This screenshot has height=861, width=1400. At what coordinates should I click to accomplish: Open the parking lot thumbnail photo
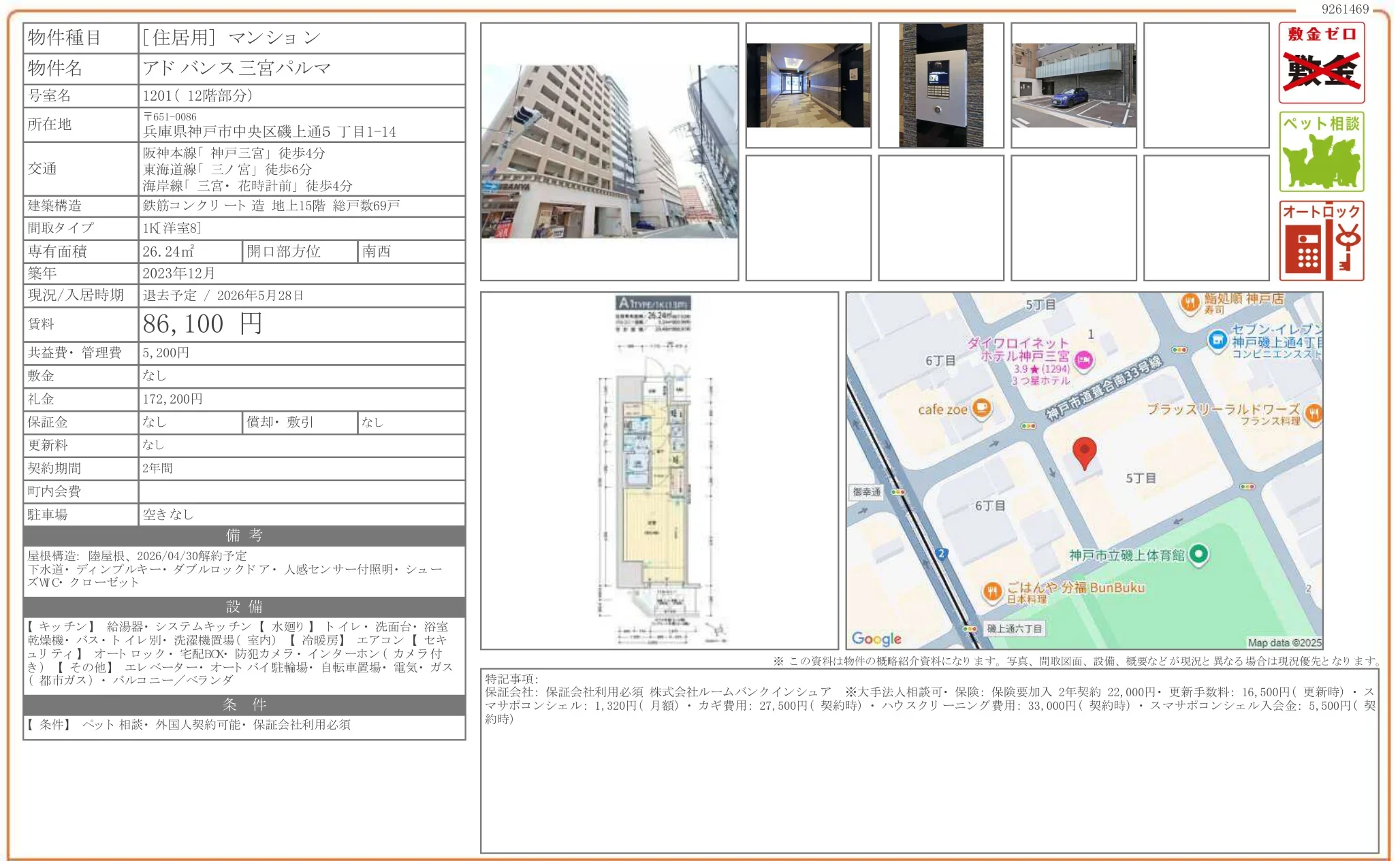tap(1073, 86)
